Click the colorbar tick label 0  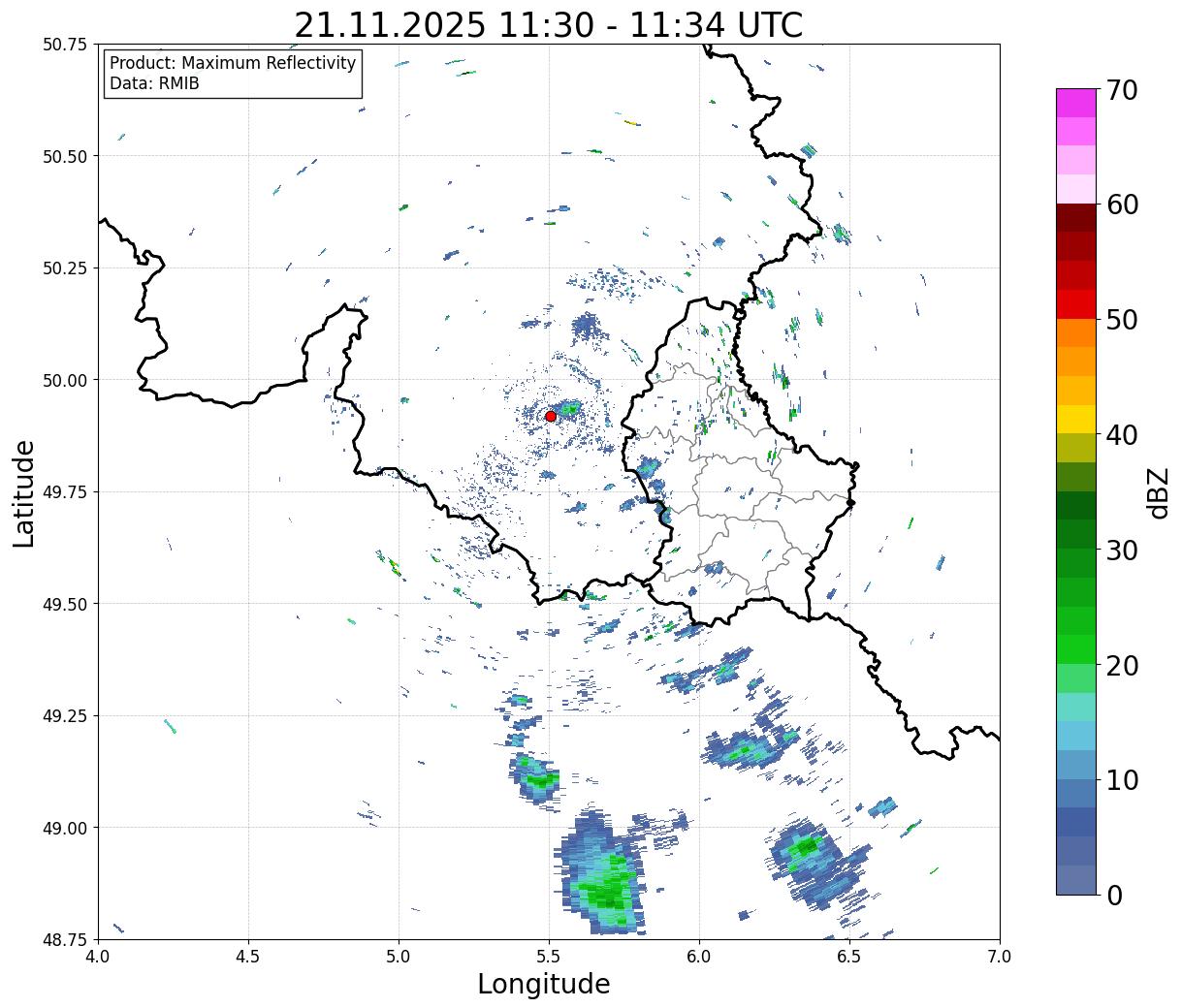coord(1114,896)
